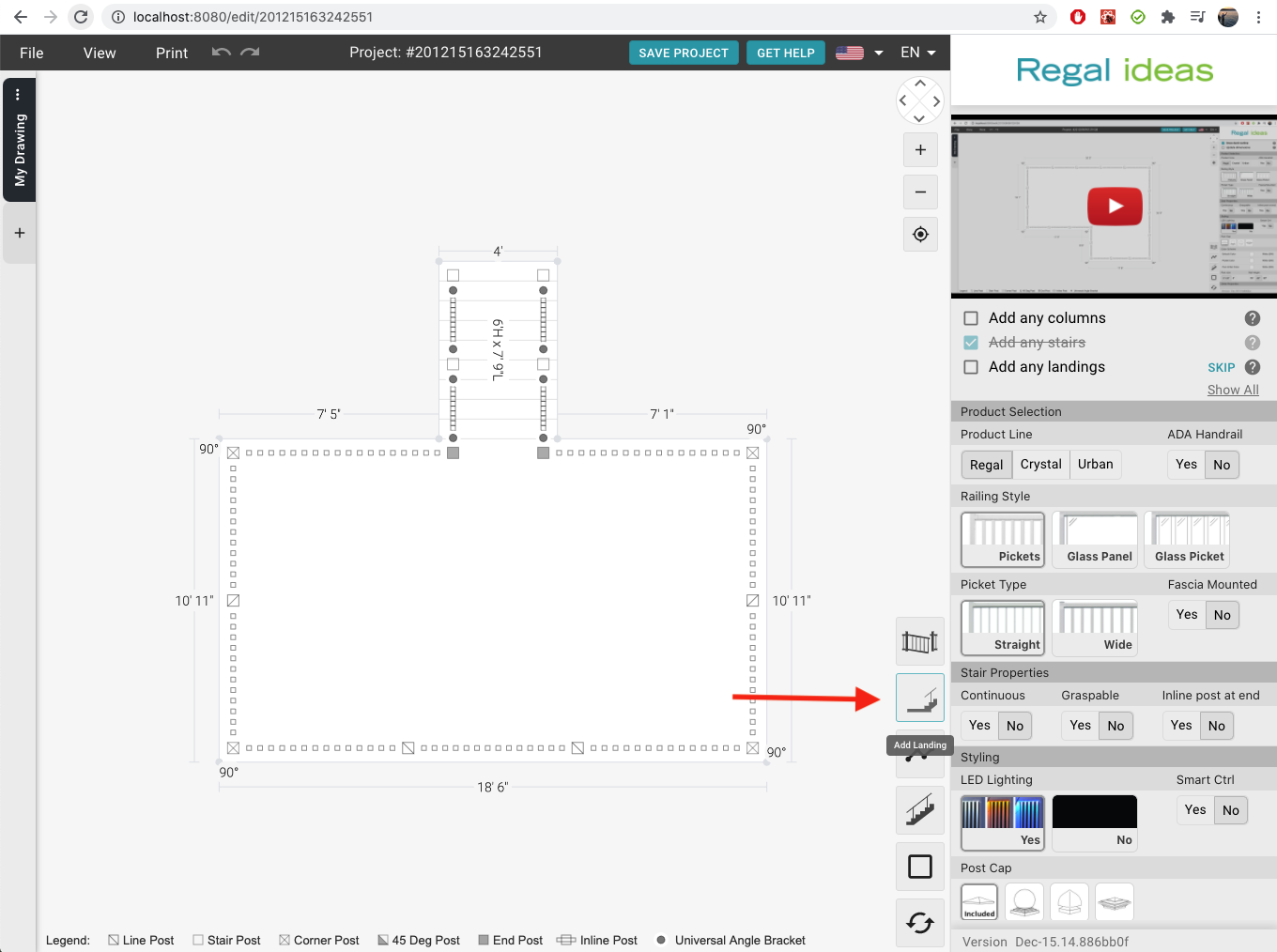This screenshot has width=1277, height=952.
Task: Select the rectangle shape tool
Action: coord(919,866)
